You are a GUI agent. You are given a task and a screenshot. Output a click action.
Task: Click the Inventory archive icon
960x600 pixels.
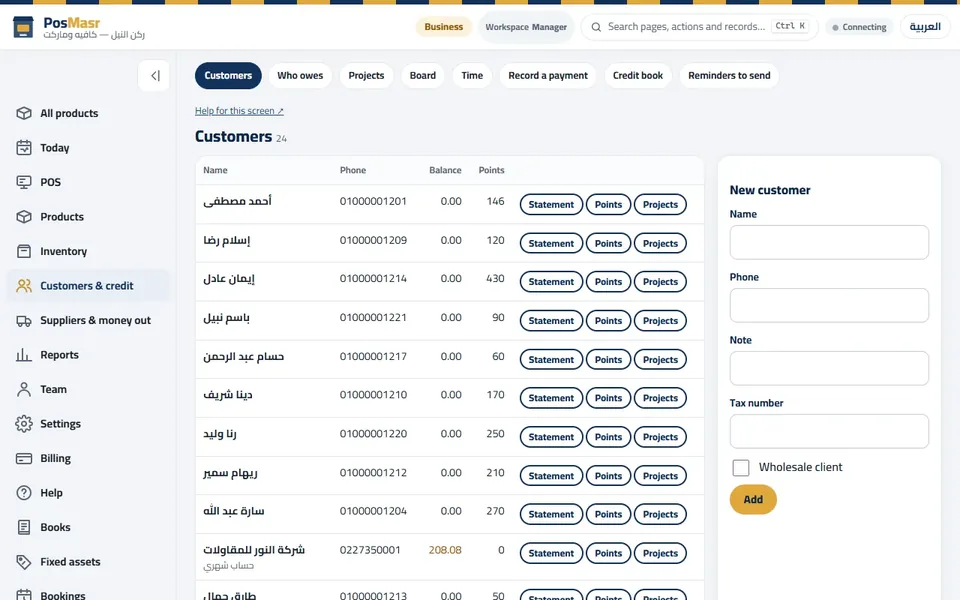(x=24, y=251)
